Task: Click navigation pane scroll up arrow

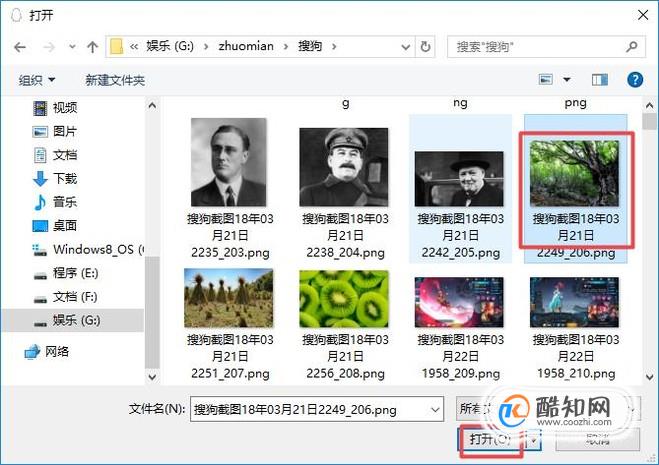Action: point(152,106)
